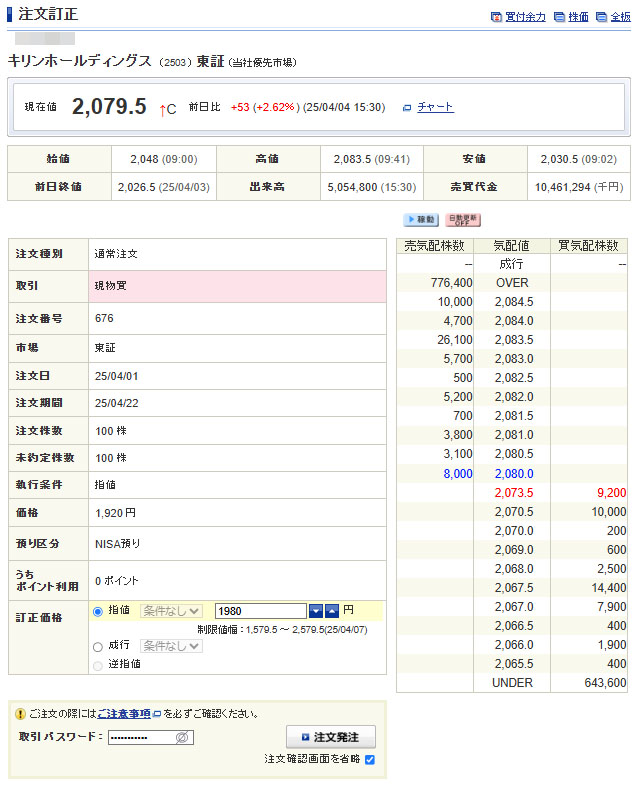Click the 2,080.0 ask price in order book
The height and width of the screenshot is (785, 637).
(513, 473)
